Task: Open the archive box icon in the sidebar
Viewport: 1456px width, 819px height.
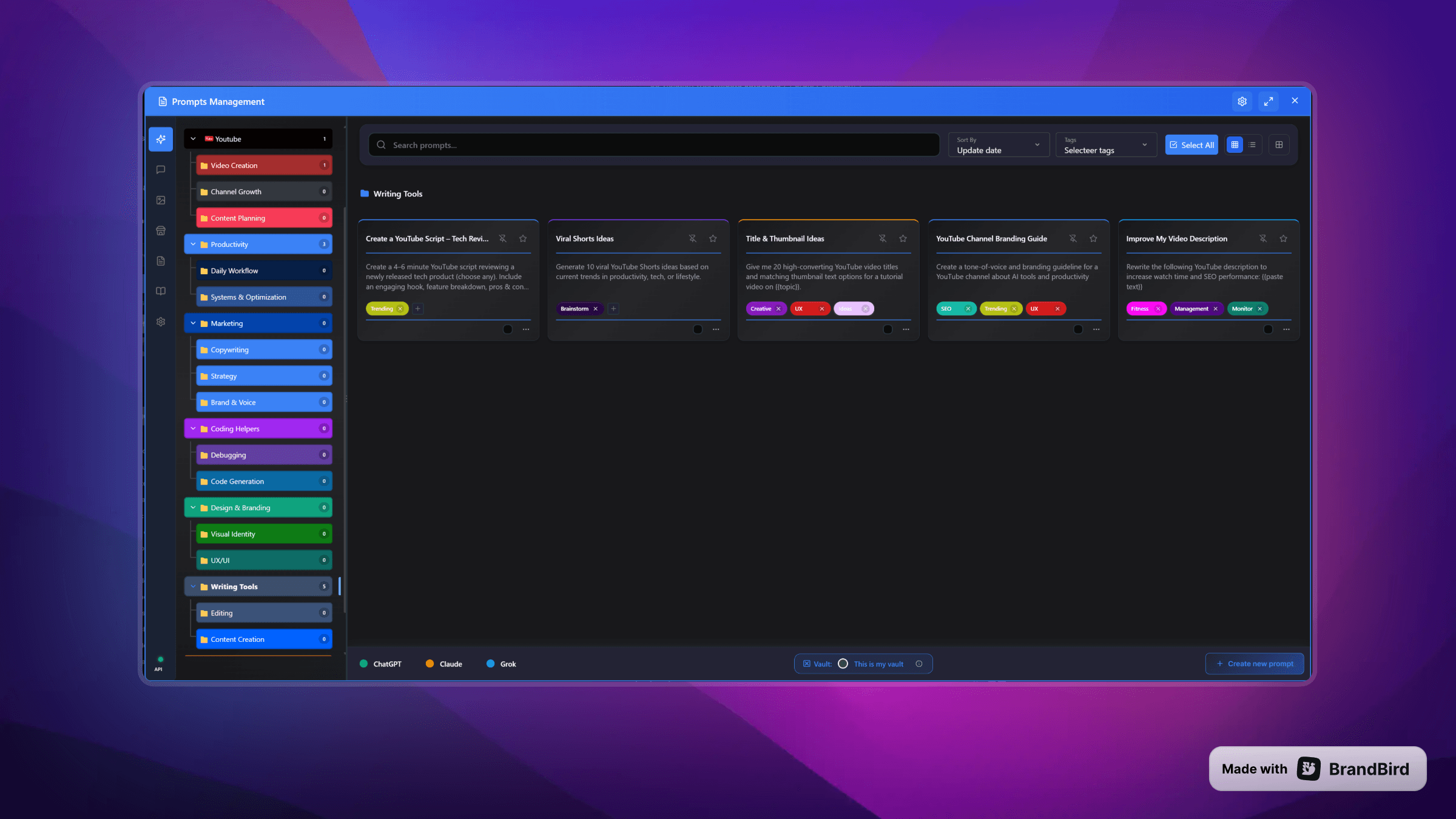Action: [161, 231]
